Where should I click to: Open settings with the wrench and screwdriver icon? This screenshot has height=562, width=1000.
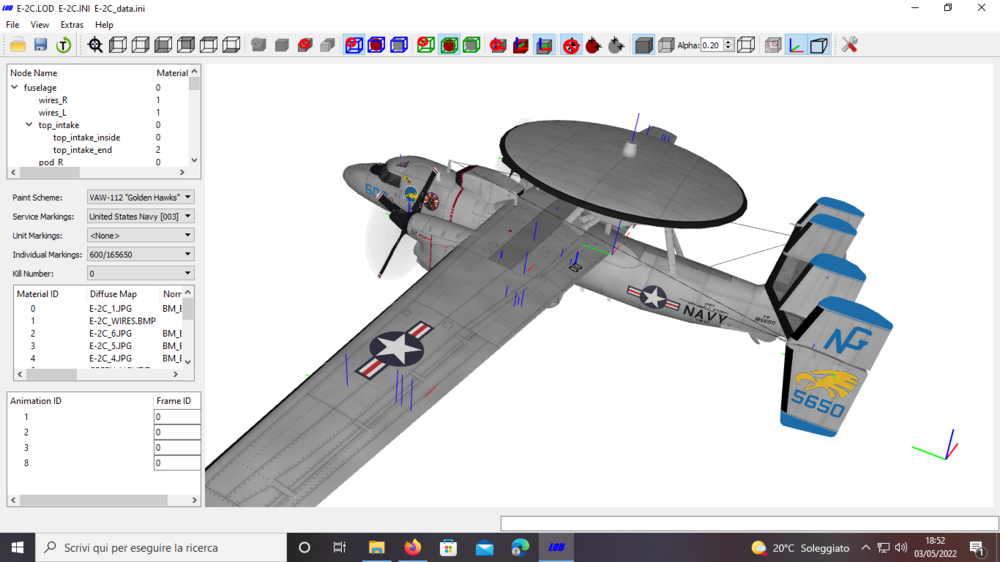click(849, 45)
